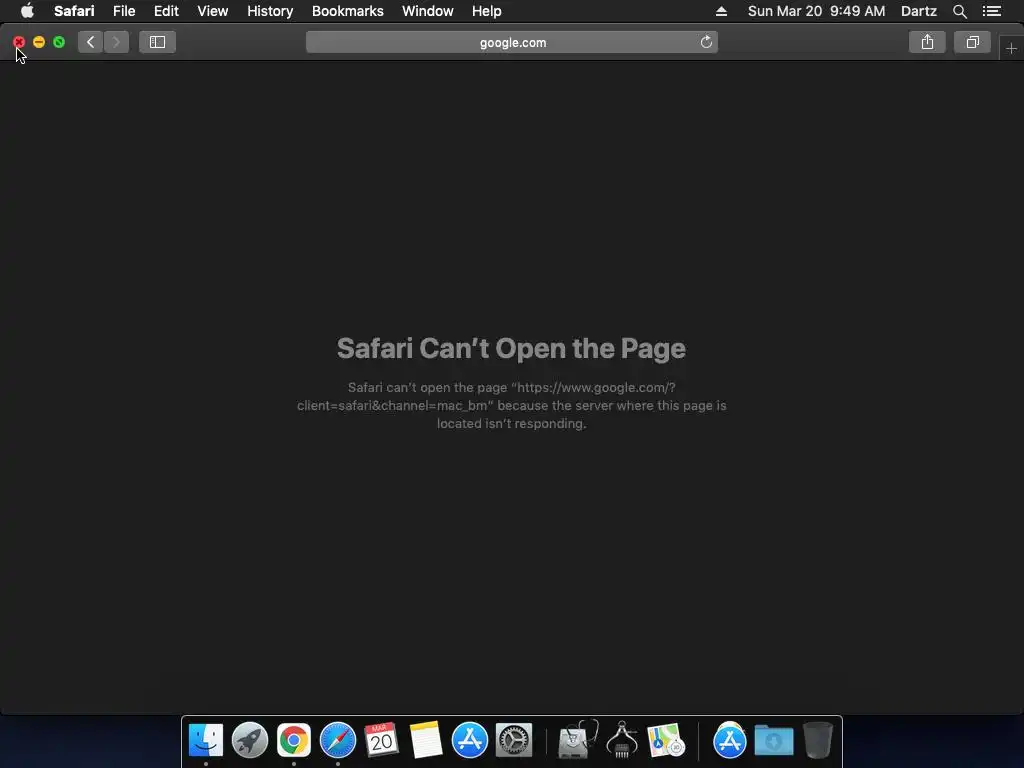Screen dimensions: 1024x768
Task: Open the Downloads folder in Dock
Action: 774,741
